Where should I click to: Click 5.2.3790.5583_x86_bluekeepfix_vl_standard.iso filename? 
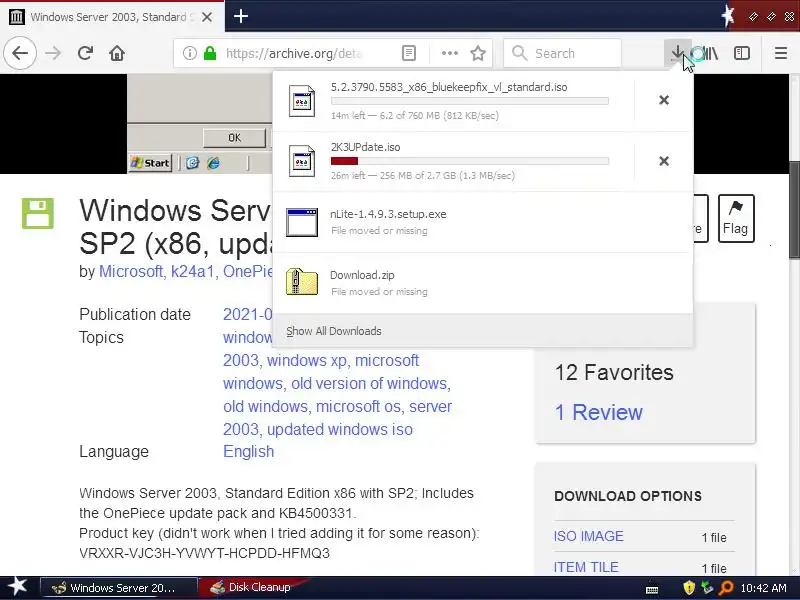449,87
